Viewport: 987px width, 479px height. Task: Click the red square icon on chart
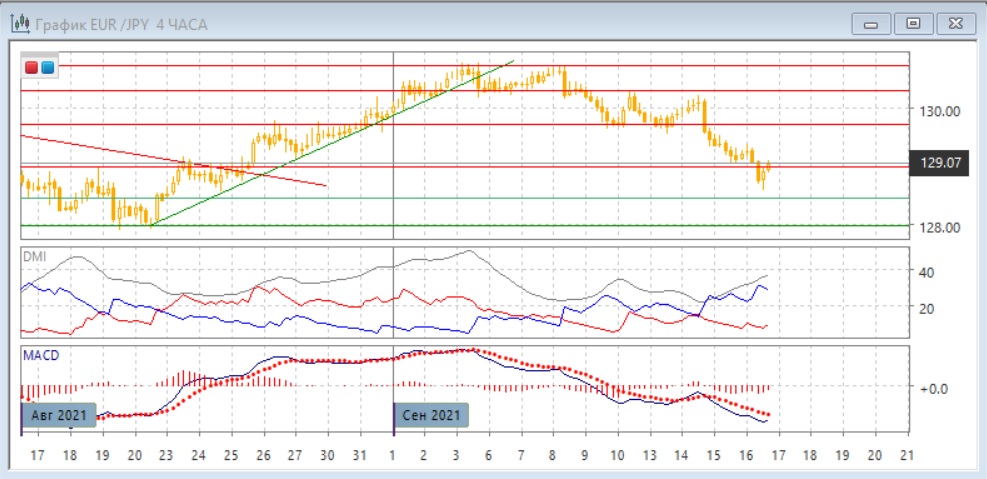pyautogui.click(x=32, y=68)
